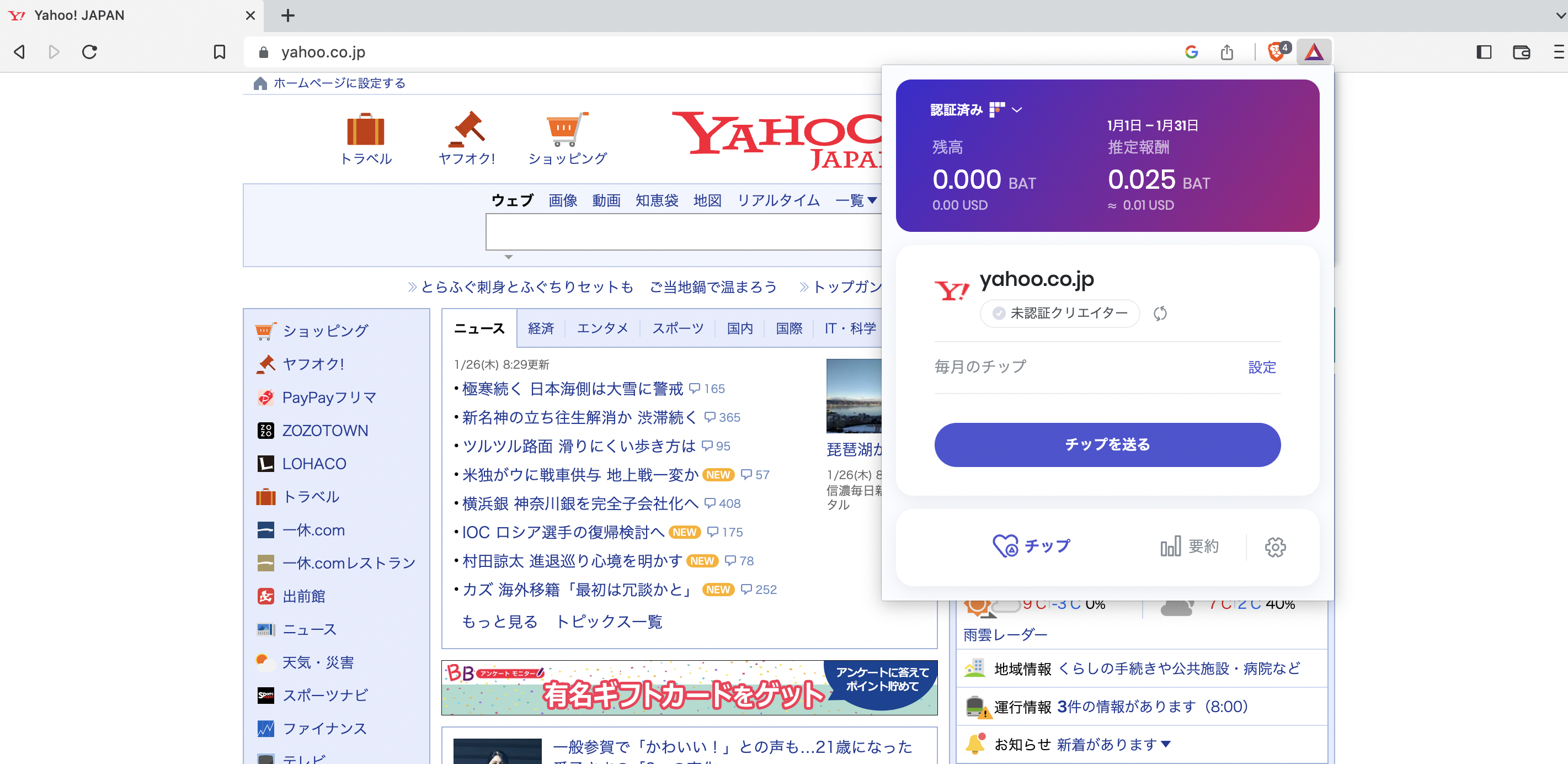Open tab search chevron at top right
Screen dimensions: 1568x764
(1560, 16)
